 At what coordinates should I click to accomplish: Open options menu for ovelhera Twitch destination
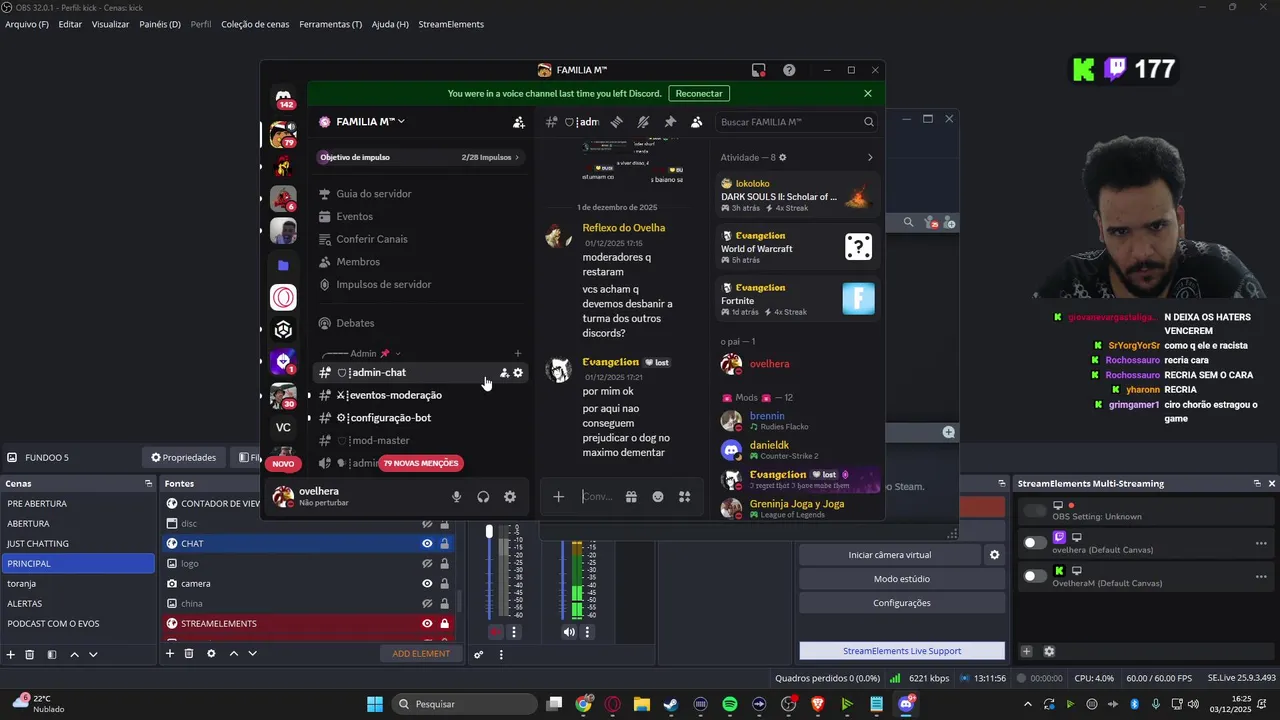pyautogui.click(x=1261, y=543)
